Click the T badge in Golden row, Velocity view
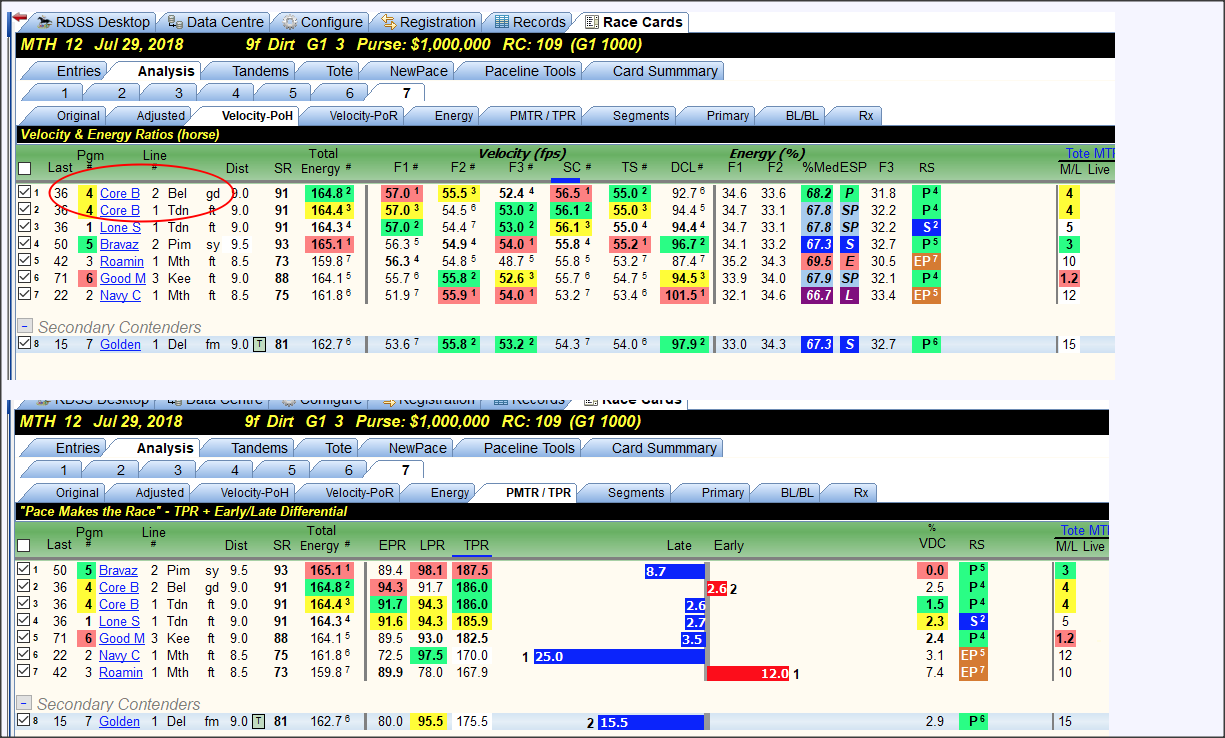This screenshot has width=1225, height=738. [x=258, y=345]
